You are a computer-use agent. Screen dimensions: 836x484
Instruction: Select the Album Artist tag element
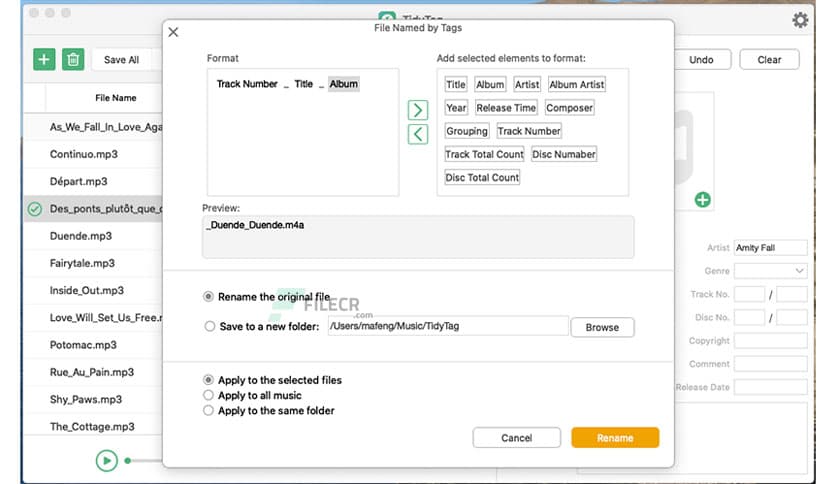[x=576, y=84]
